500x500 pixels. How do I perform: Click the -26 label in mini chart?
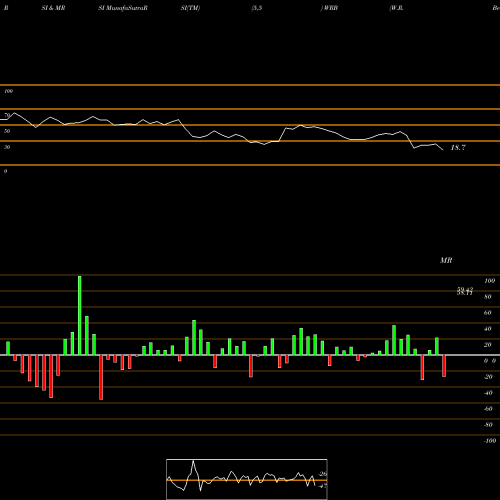click(323, 474)
